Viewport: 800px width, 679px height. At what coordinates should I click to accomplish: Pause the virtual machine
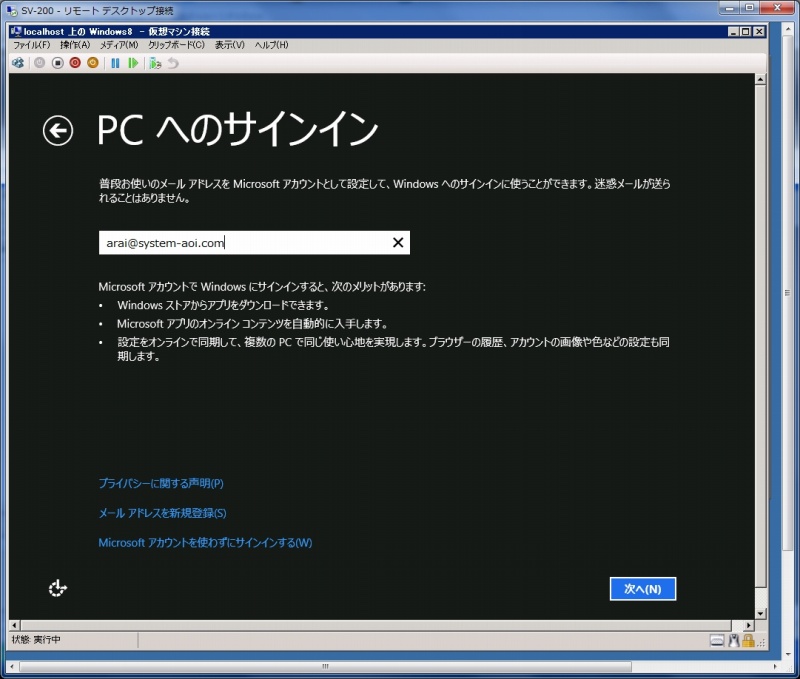pyautogui.click(x=115, y=63)
